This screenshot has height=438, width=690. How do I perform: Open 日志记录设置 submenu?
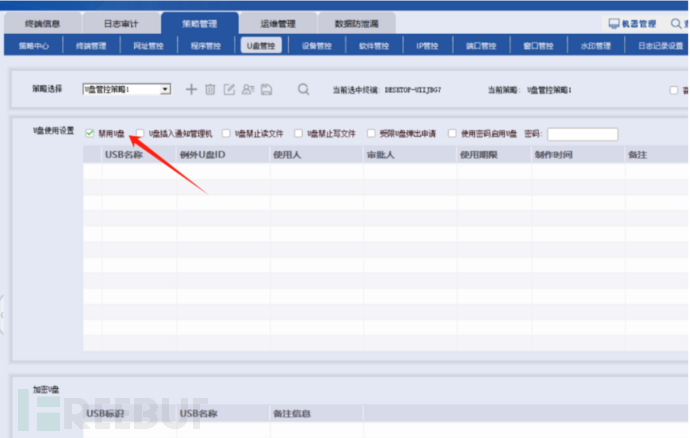pyautogui.click(x=661, y=46)
